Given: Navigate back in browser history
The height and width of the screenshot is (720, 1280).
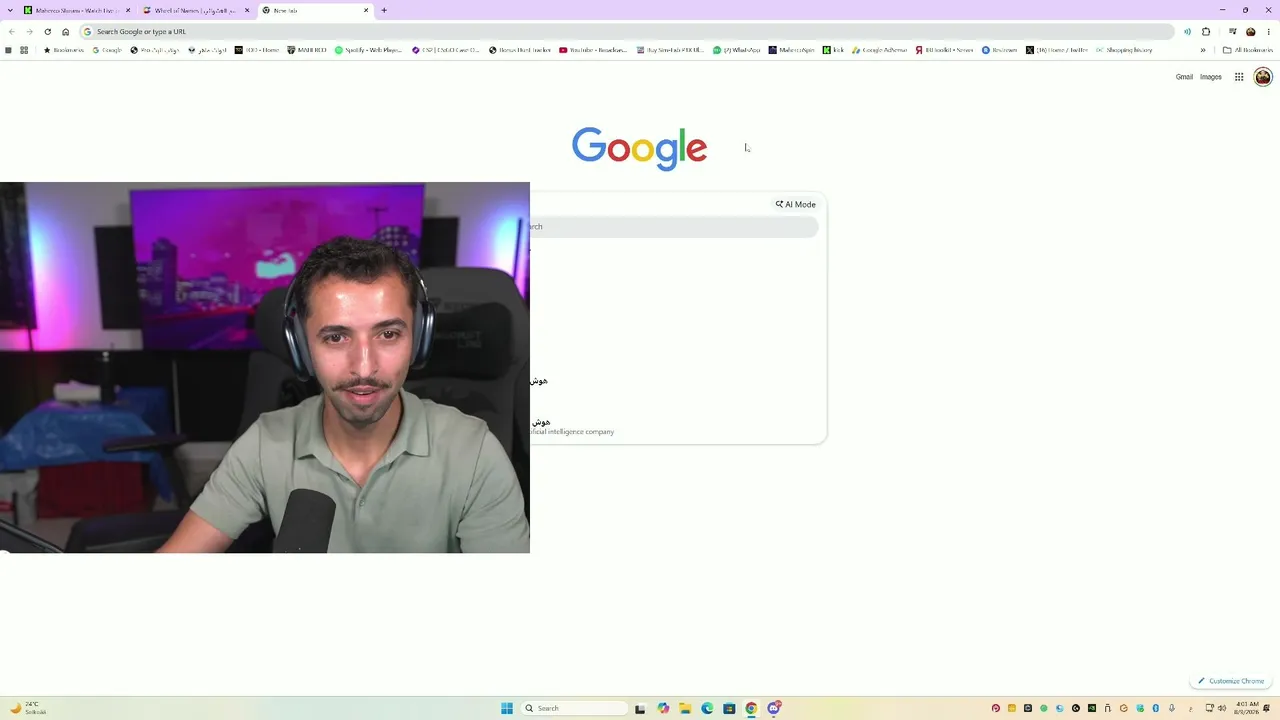Looking at the screenshot, I should (12, 32).
